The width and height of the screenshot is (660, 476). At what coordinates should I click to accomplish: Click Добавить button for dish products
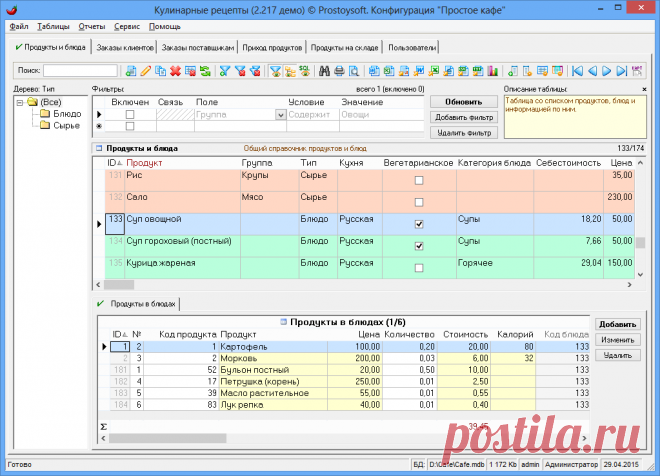tap(617, 324)
